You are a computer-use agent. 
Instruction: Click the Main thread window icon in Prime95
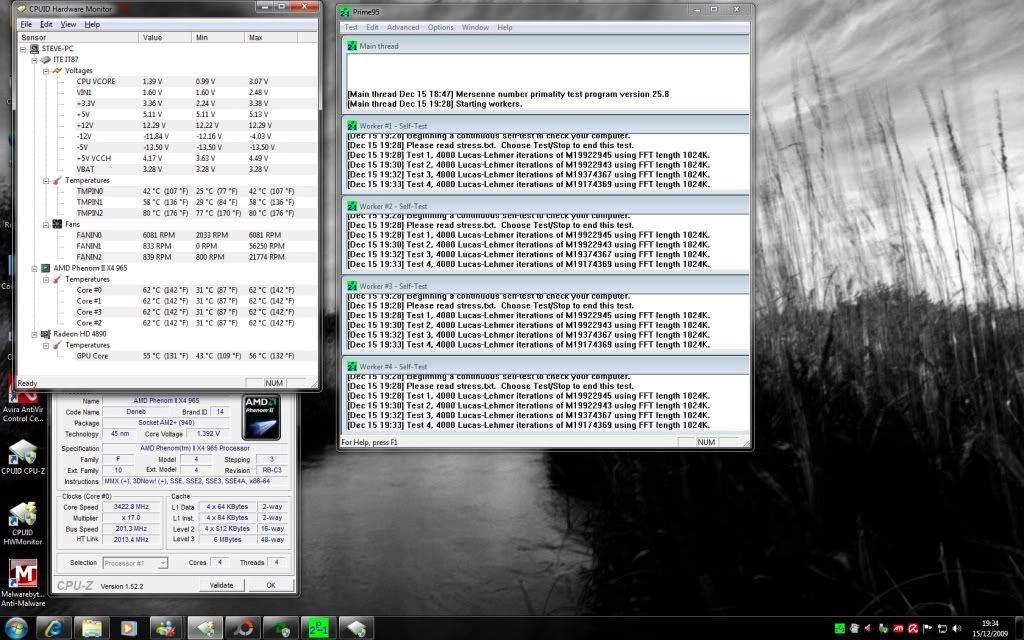pyautogui.click(x=353, y=46)
